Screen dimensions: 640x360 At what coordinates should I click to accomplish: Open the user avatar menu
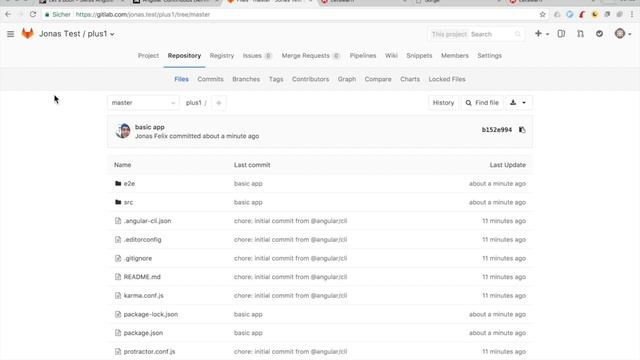(620, 33)
